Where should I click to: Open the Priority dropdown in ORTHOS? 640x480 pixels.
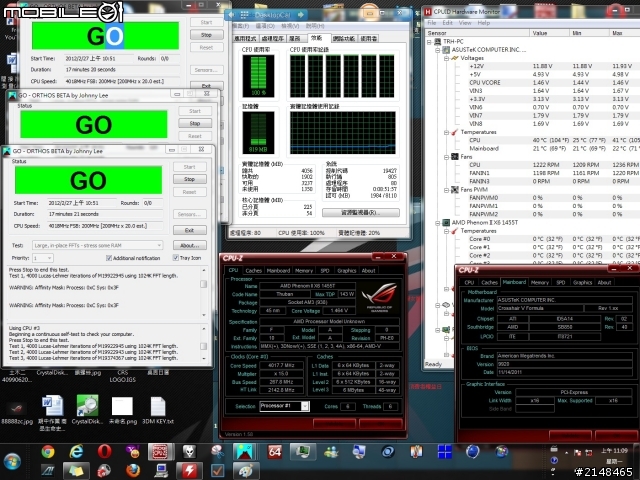coord(43,258)
